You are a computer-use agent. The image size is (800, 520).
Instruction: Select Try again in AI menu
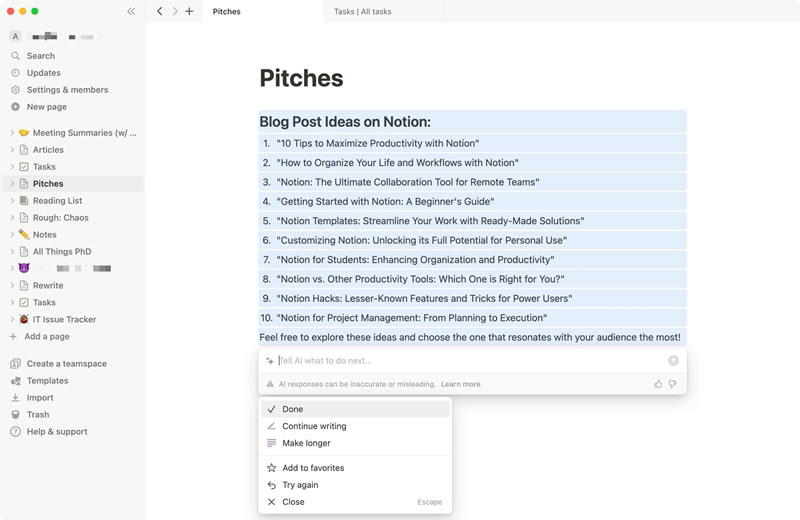click(355, 485)
